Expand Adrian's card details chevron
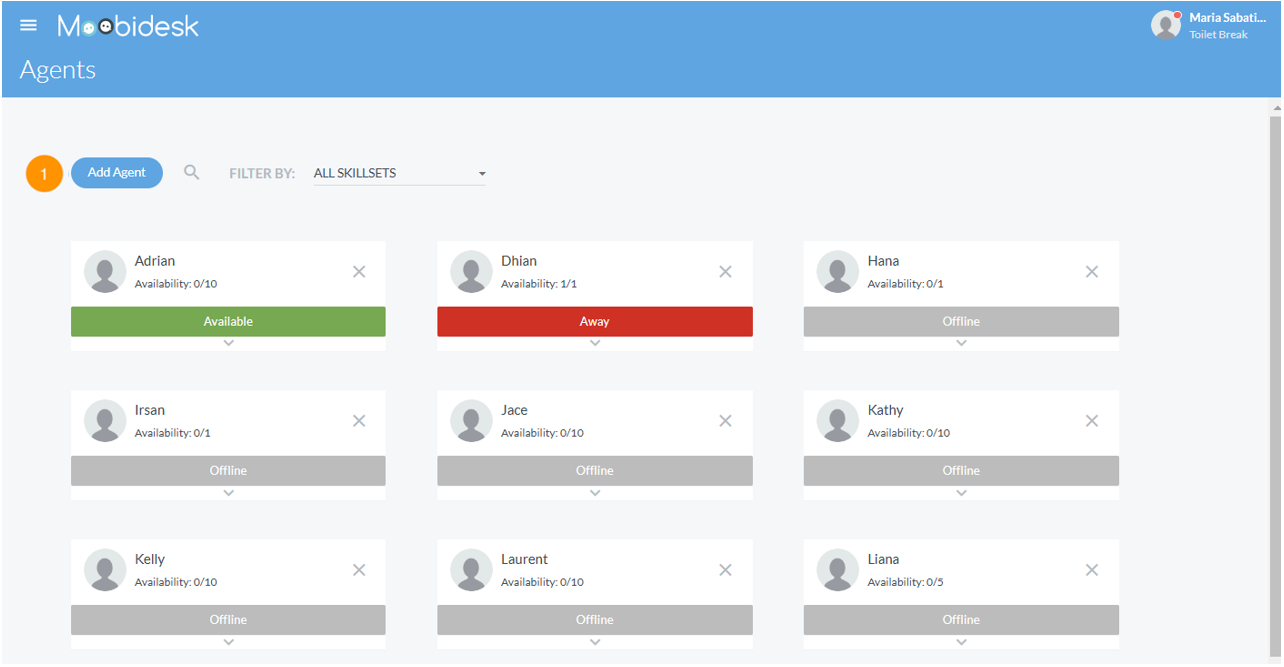The height and width of the screenshot is (667, 1284). 228,343
